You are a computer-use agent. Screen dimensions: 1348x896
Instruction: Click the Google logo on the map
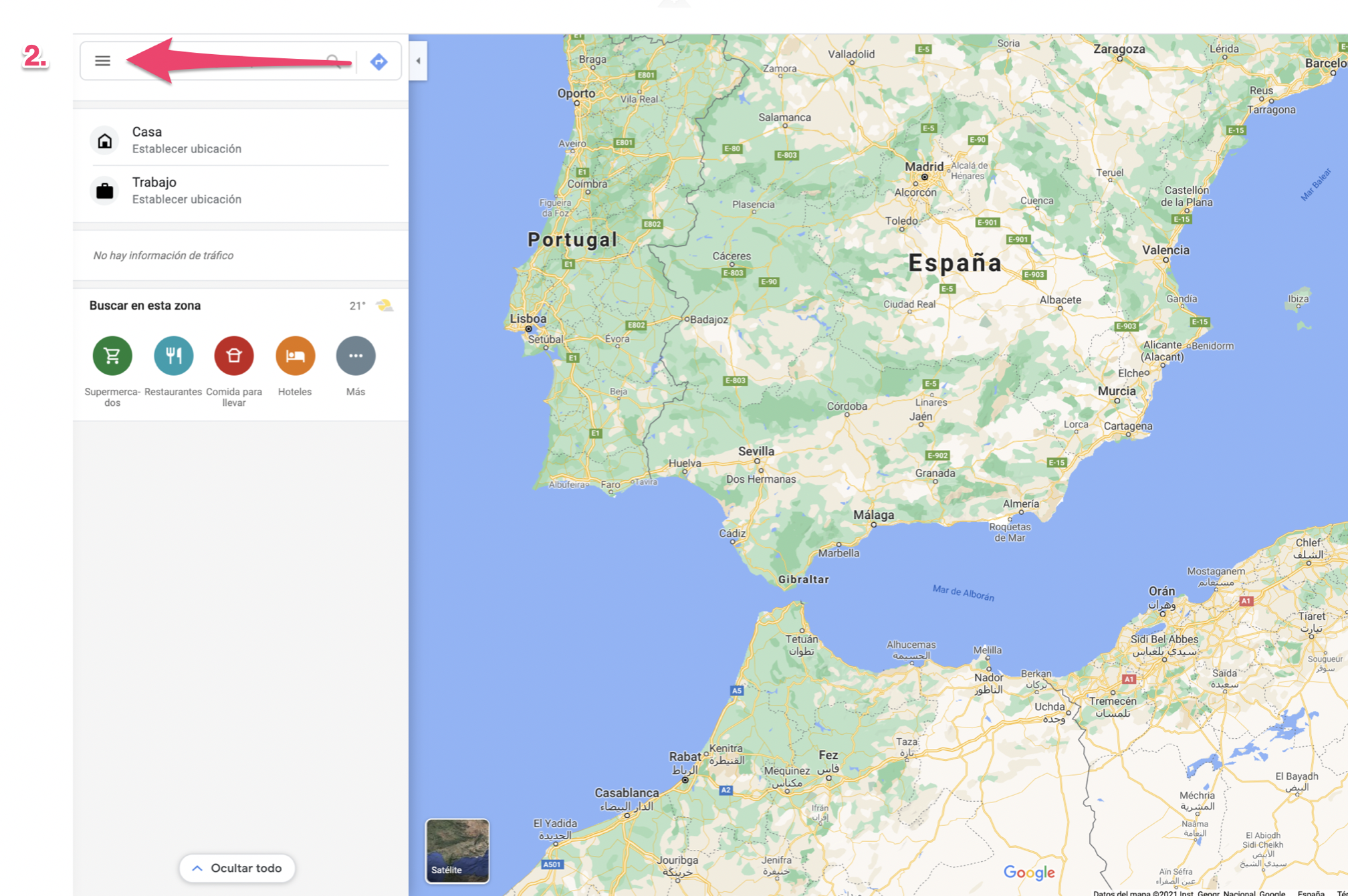(x=1028, y=872)
